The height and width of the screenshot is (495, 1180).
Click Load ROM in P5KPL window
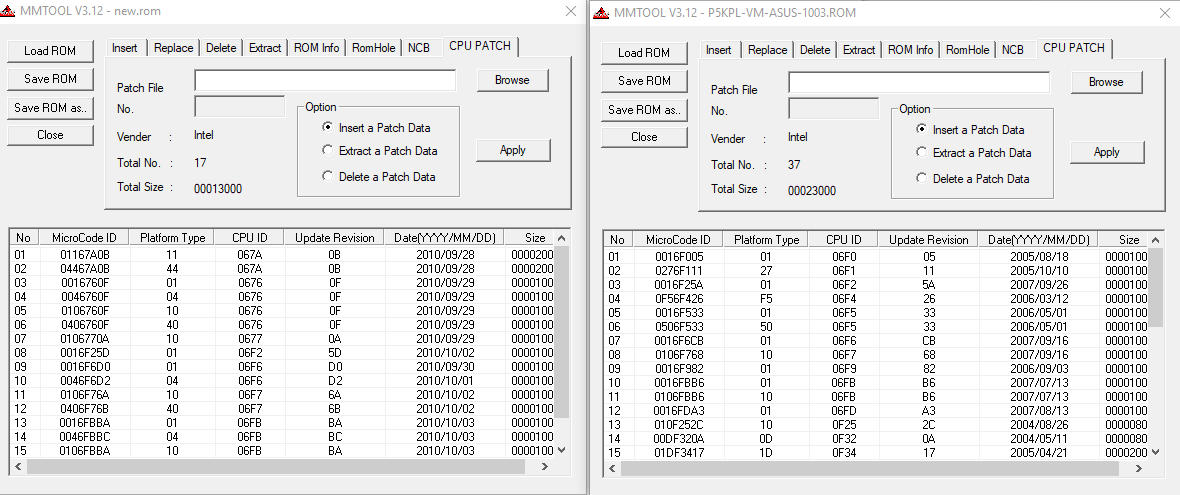pyautogui.click(x=644, y=53)
